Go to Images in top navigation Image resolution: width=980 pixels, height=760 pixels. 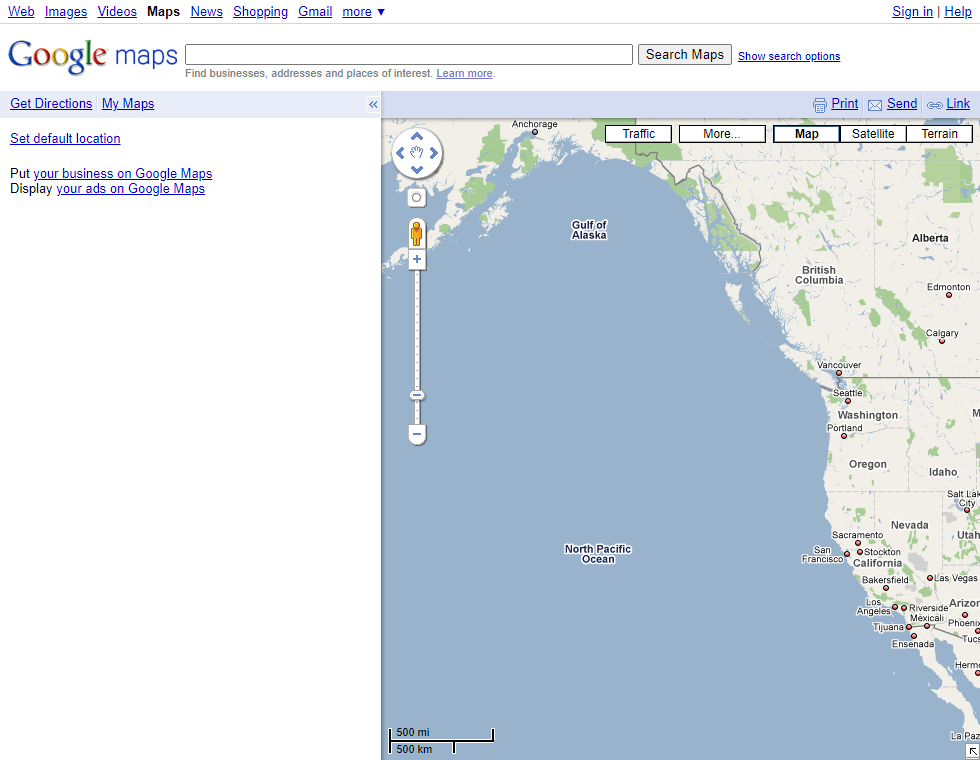coord(66,12)
